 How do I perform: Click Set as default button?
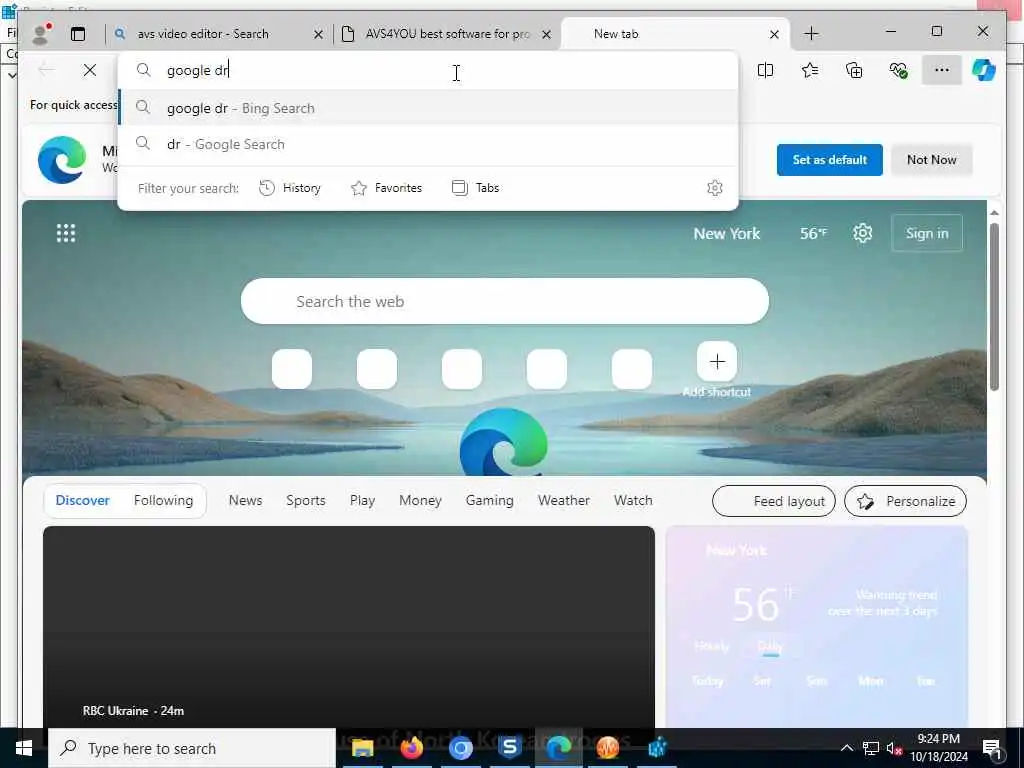(x=829, y=160)
